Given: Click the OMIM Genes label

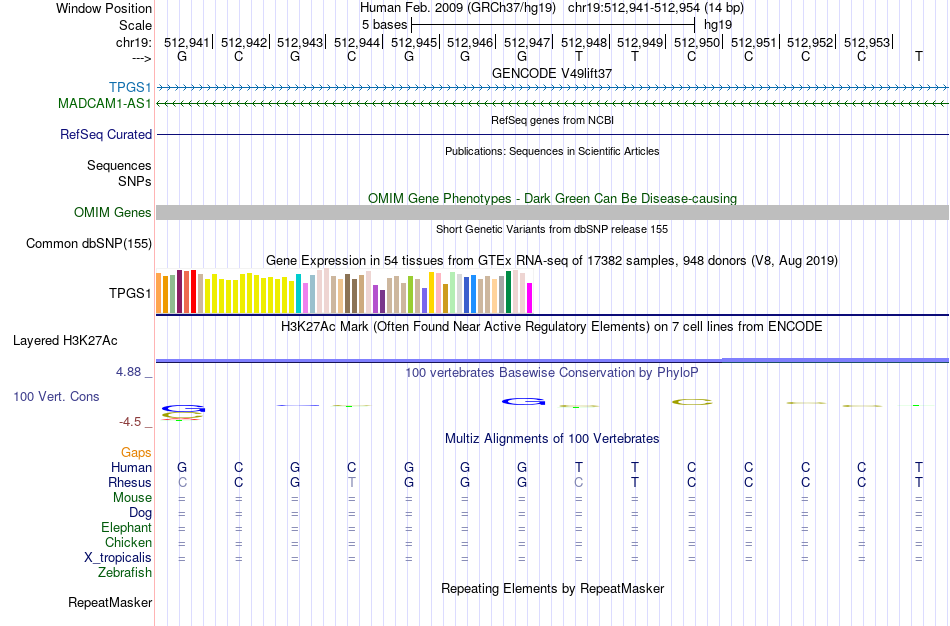Looking at the screenshot, I should (x=113, y=213).
